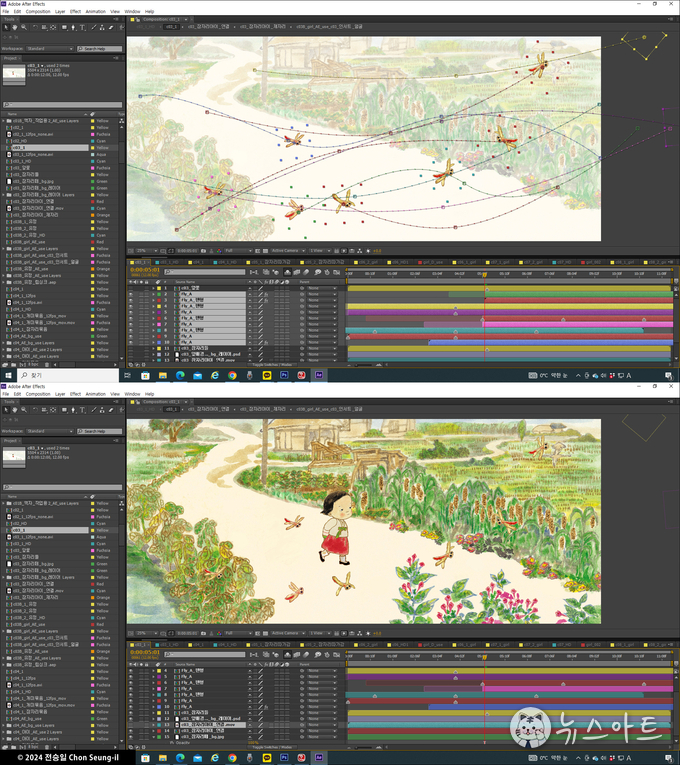Click Yellow label swatch of layer 1 upper timeline
Image resolution: width=680 pixels, height=765 pixels.
pyautogui.click(x=159, y=288)
